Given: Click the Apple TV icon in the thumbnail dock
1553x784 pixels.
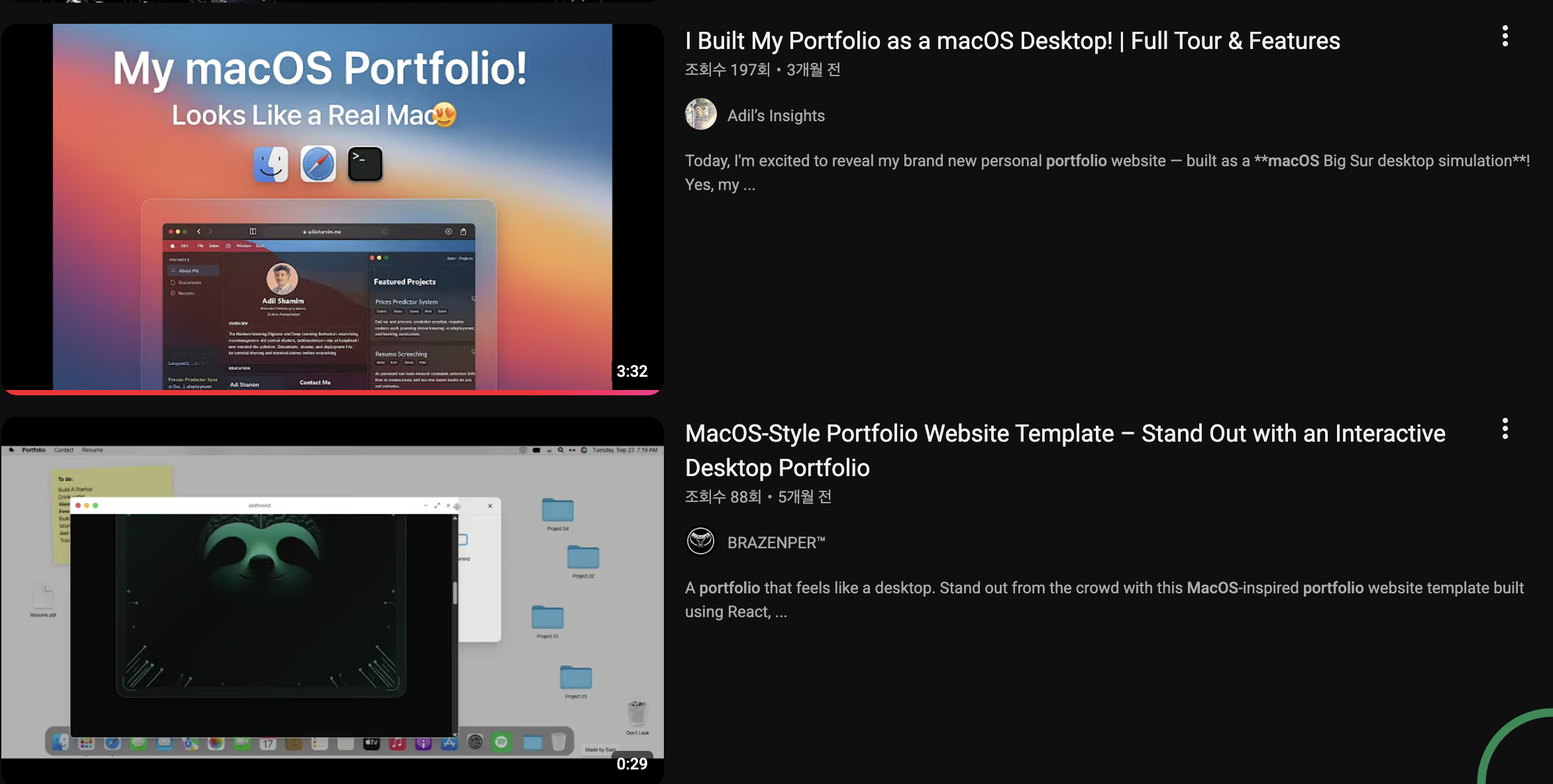Looking at the screenshot, I should [371, 743].
